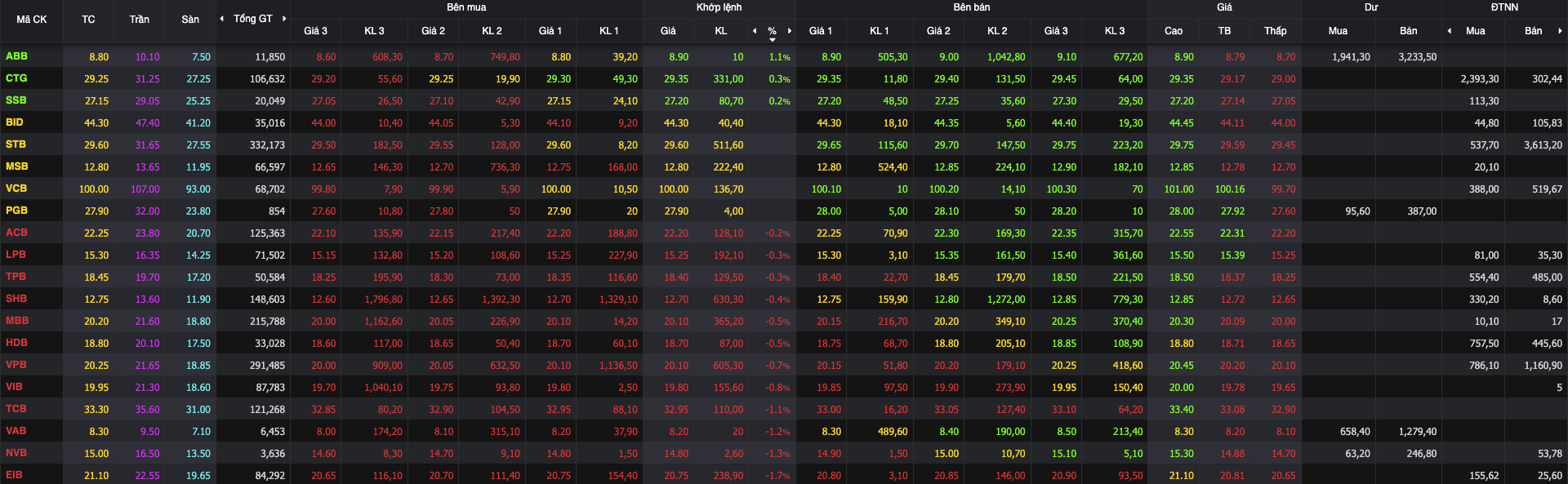
Task: Open the MSB stock symbol
Action: coord(17,167)
